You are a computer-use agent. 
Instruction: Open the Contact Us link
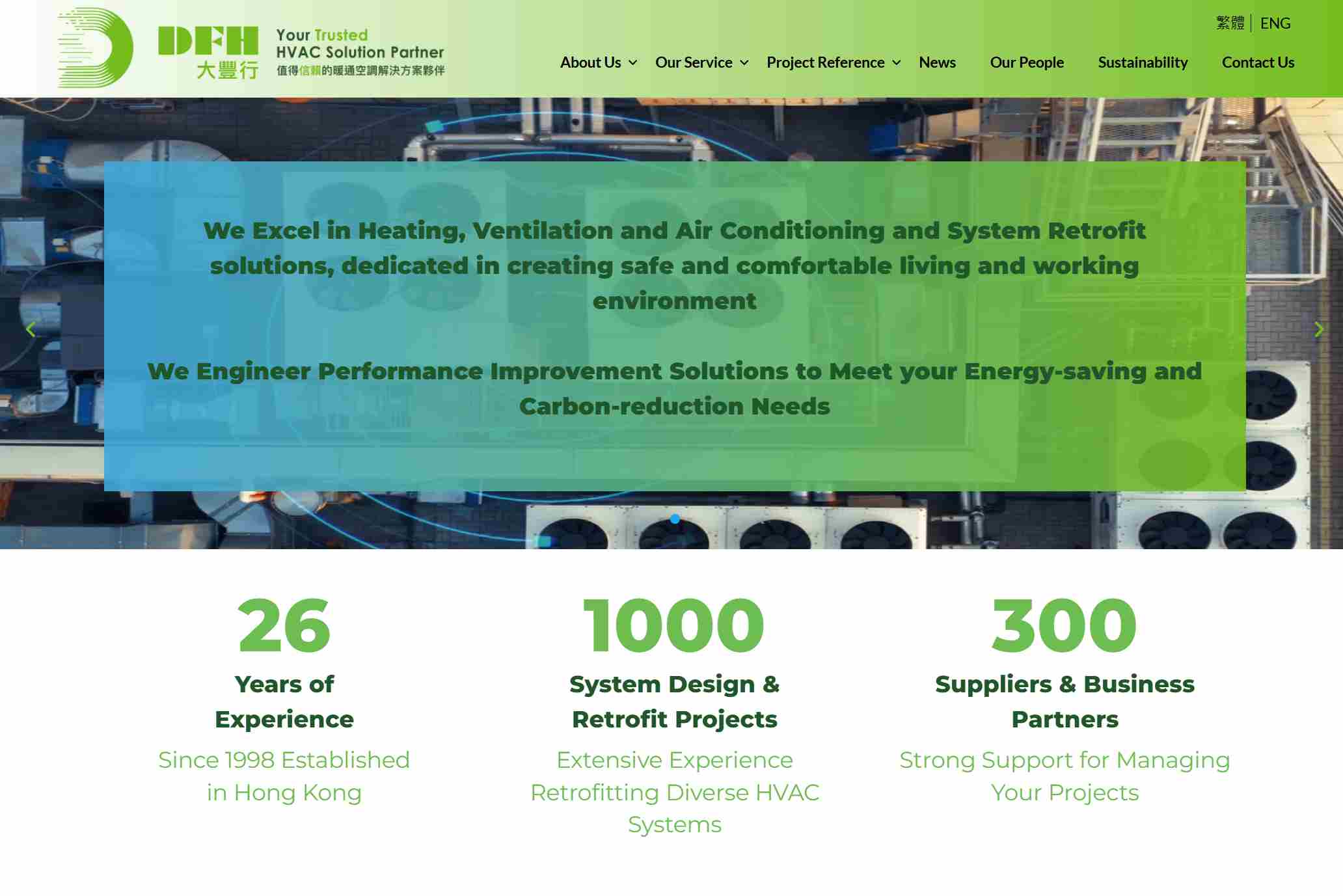(x=1258, y=62)
